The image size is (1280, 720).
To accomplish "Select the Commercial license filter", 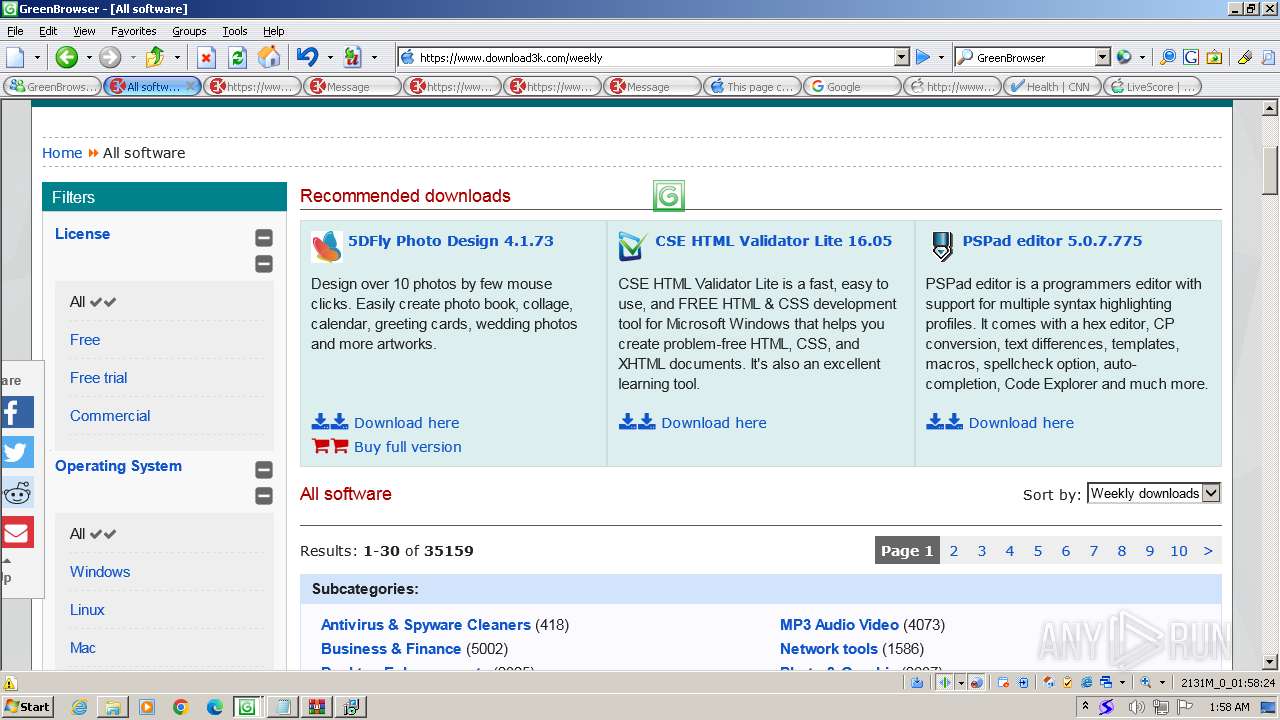I will [x=110, y=416].
